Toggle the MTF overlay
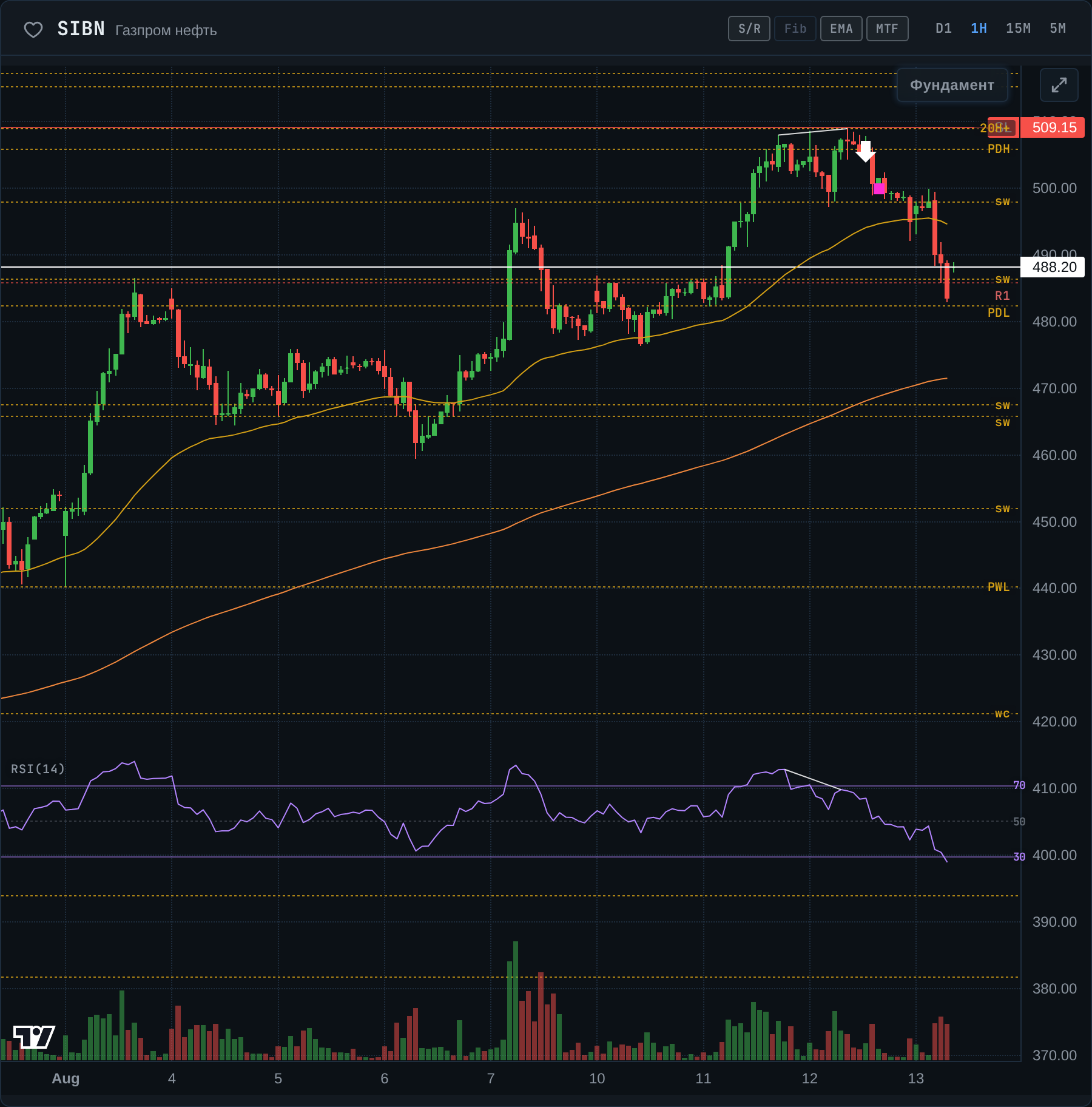 (888, 29)
